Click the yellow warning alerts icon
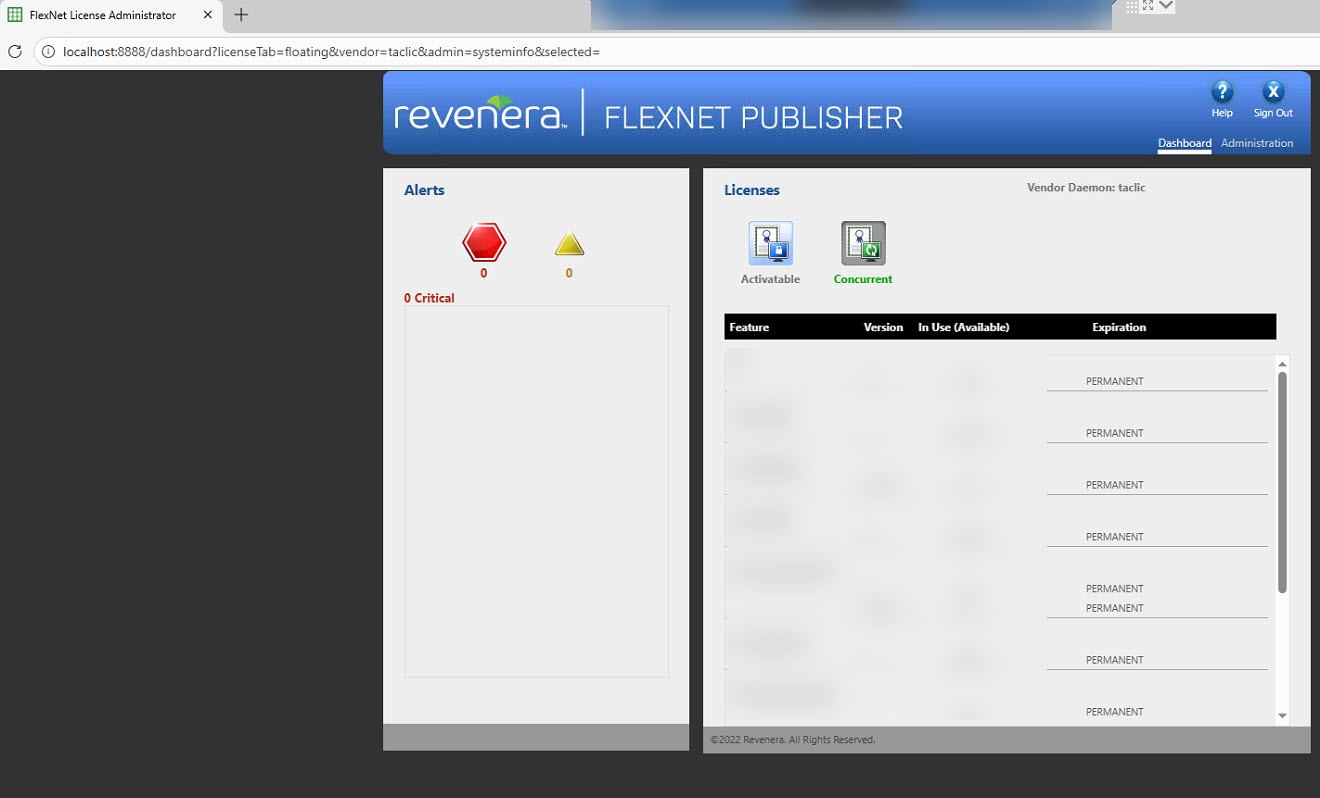This screenshot has width=1320, height=798. [x=569, y=244]
